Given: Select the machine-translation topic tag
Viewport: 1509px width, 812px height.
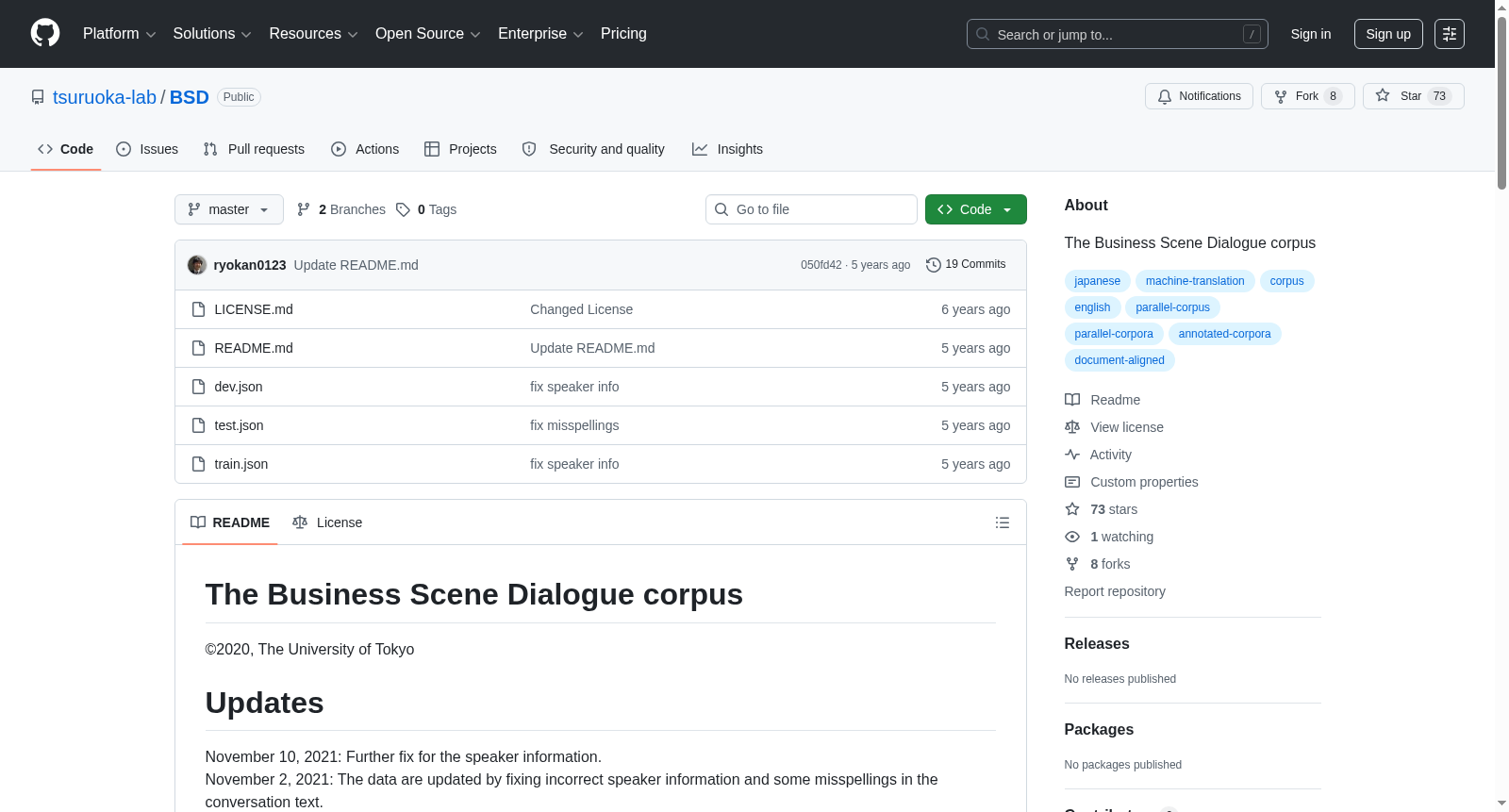Looking at the screenshot, I should [1195, 281].
